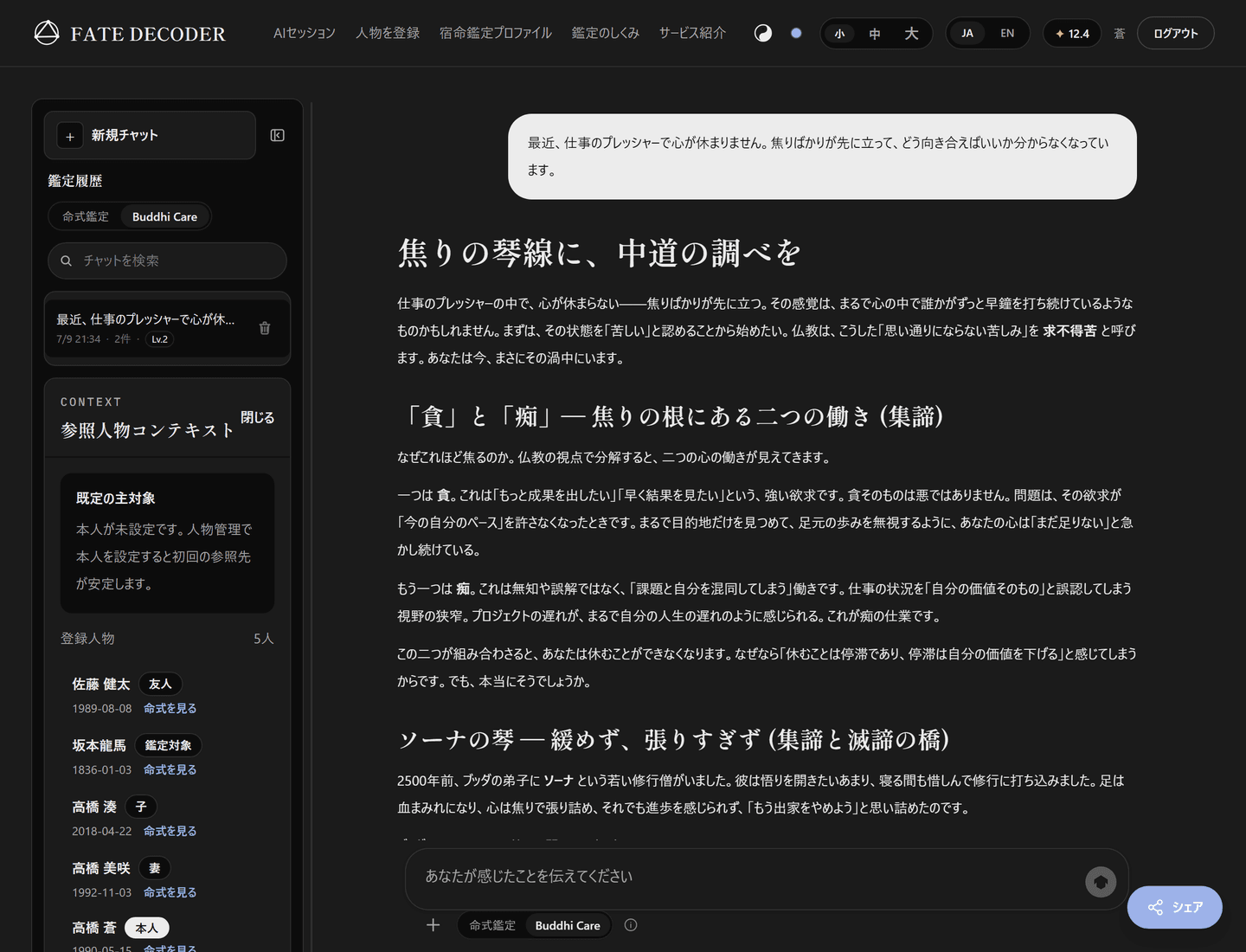Select person 高橋 美咲

[x=101, y=868]
